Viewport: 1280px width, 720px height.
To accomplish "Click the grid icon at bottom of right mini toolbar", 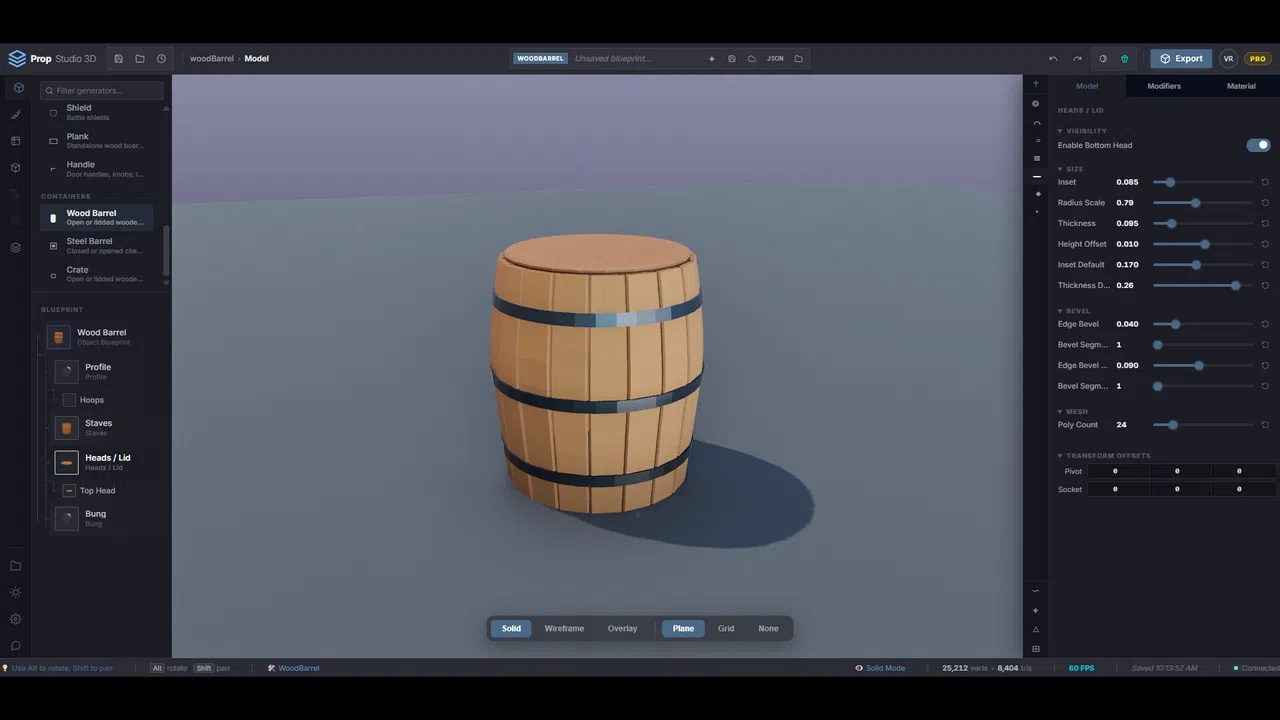I will tap(1036, 649).
